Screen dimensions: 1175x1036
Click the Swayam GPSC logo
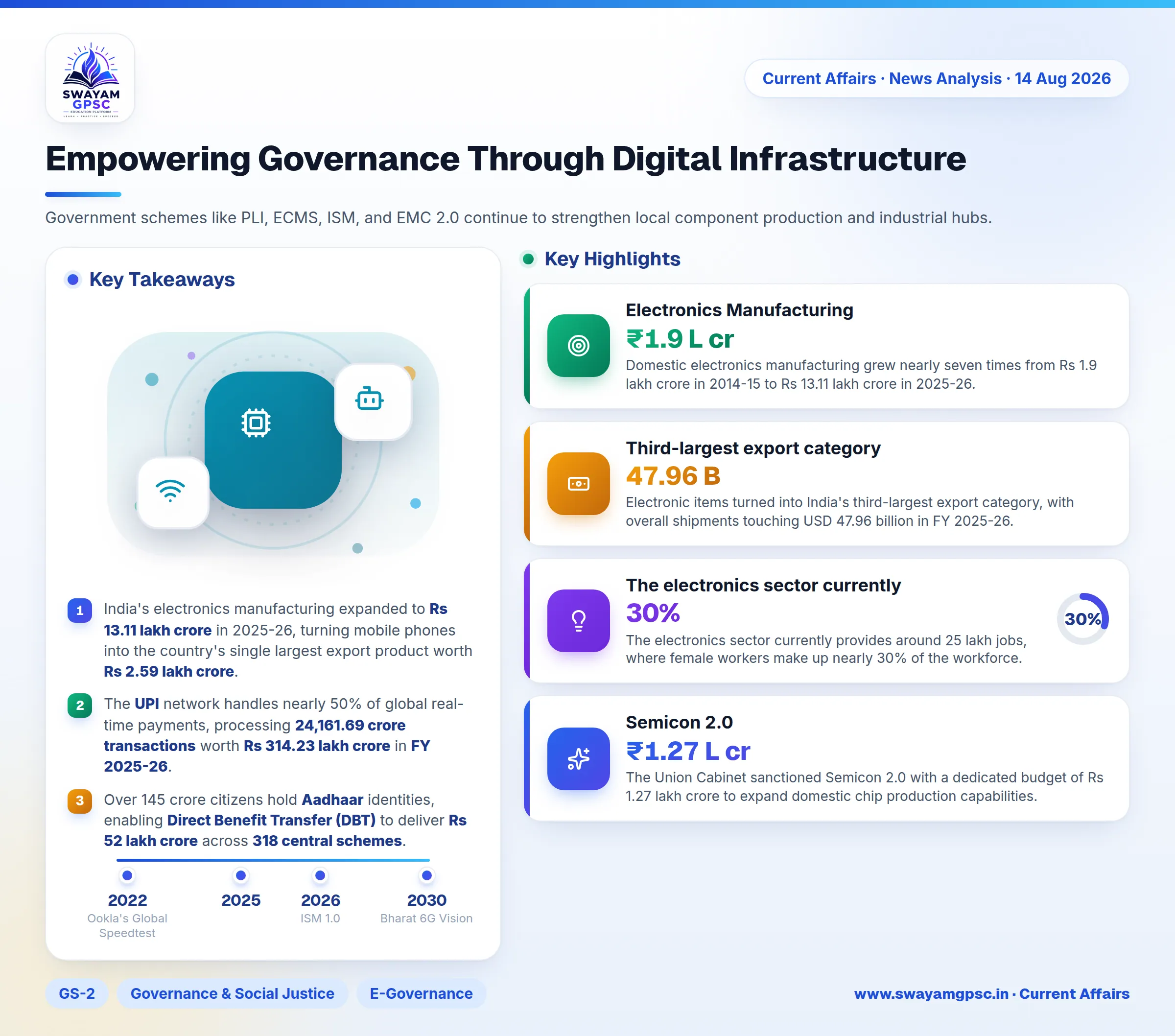click(x=90, y=78)
